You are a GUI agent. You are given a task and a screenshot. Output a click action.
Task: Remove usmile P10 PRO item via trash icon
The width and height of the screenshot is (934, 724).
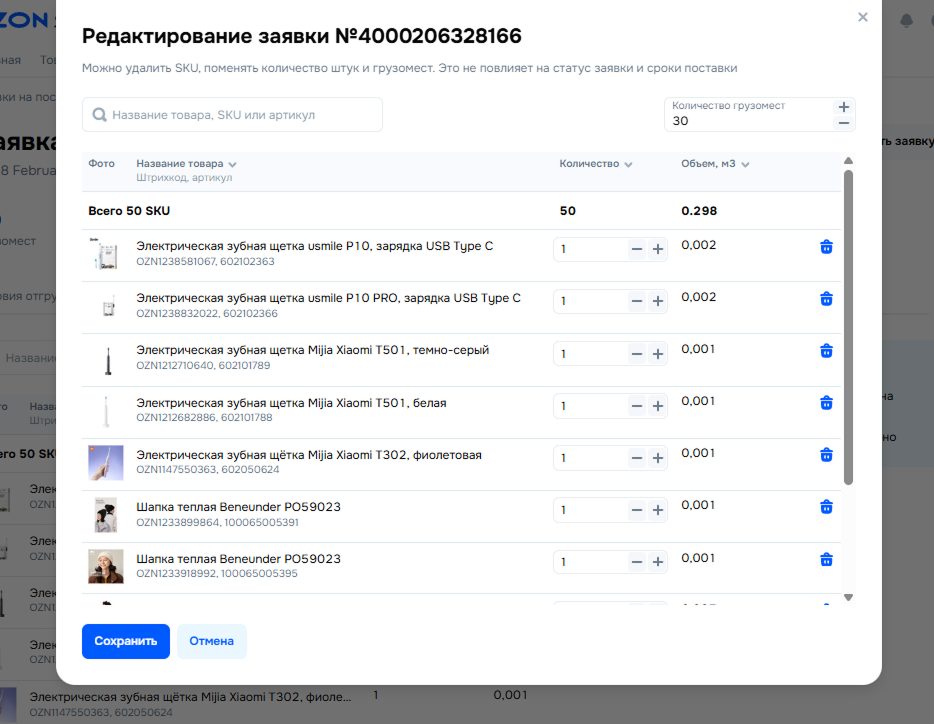(x=826, y=298)
